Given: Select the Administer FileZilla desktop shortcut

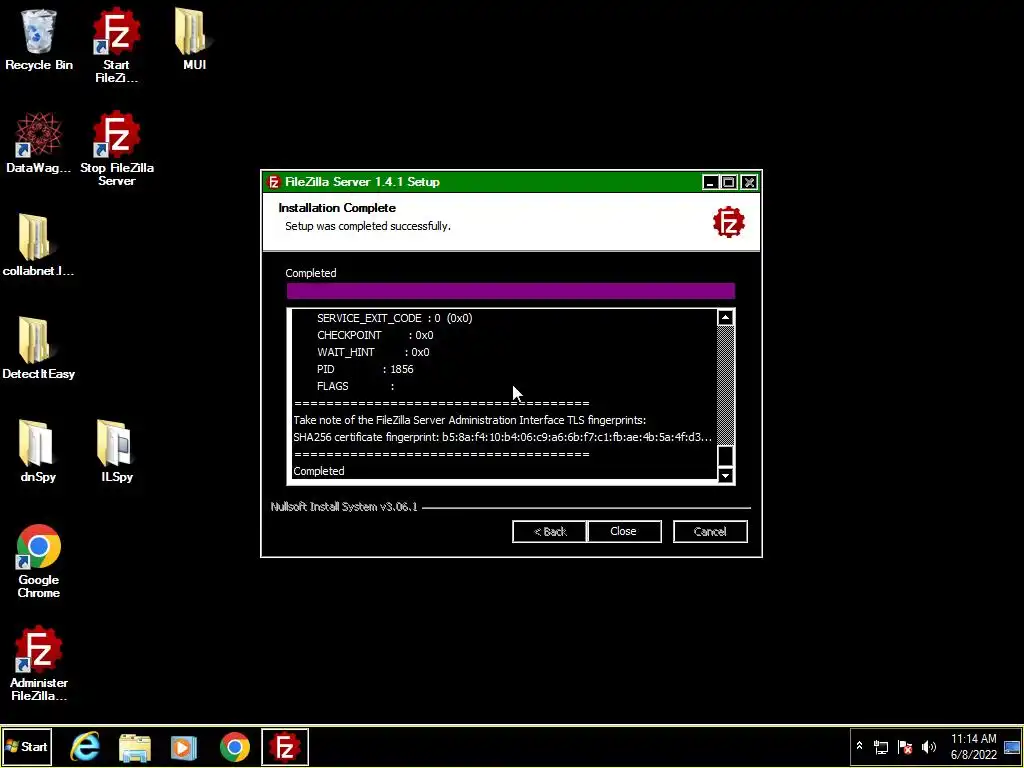Looking at the screenshot, I should (x=39, y=664).
